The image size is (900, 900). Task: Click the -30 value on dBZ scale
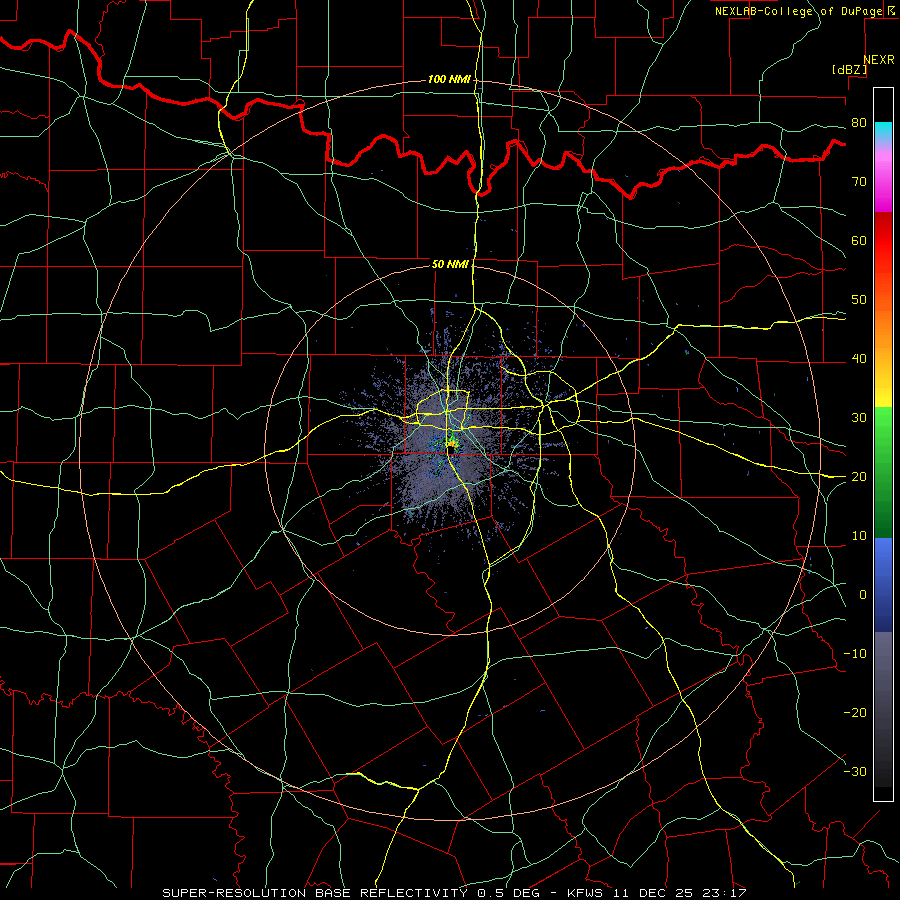pyautogui.click(x=855, y=773)
